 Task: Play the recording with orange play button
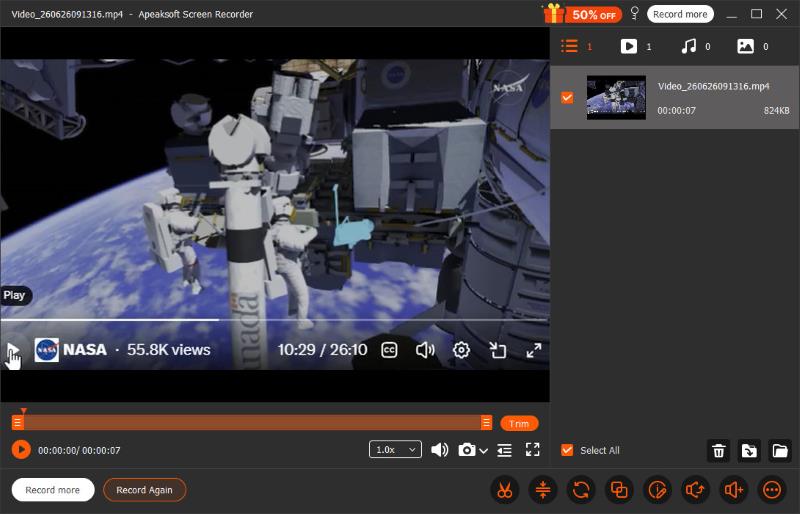click(x=21, y=450)
